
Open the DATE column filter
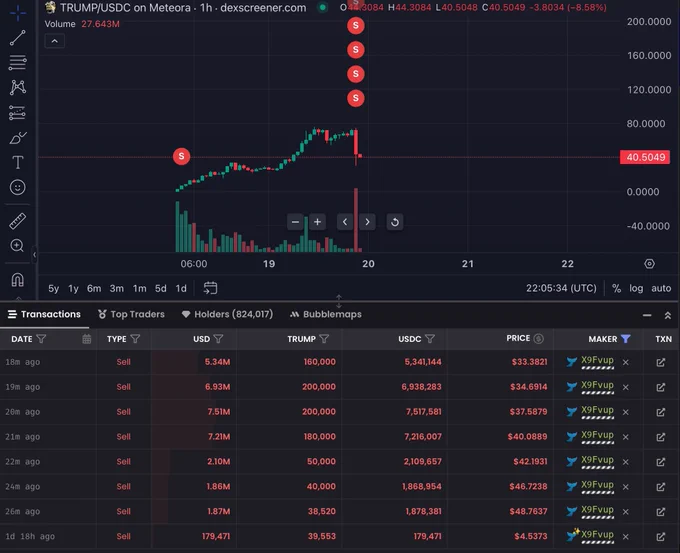[41, 339]
